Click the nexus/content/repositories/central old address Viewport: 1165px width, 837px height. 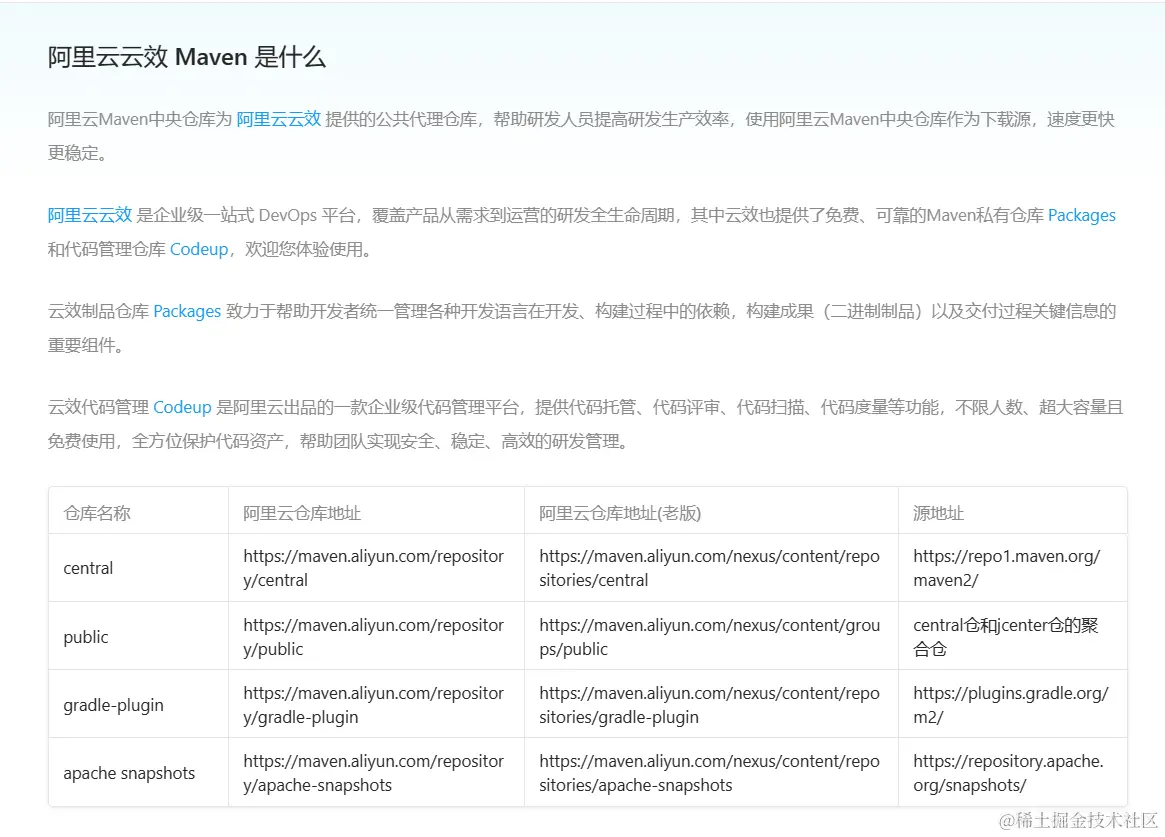pyautogui.click(x=710, y=568)
